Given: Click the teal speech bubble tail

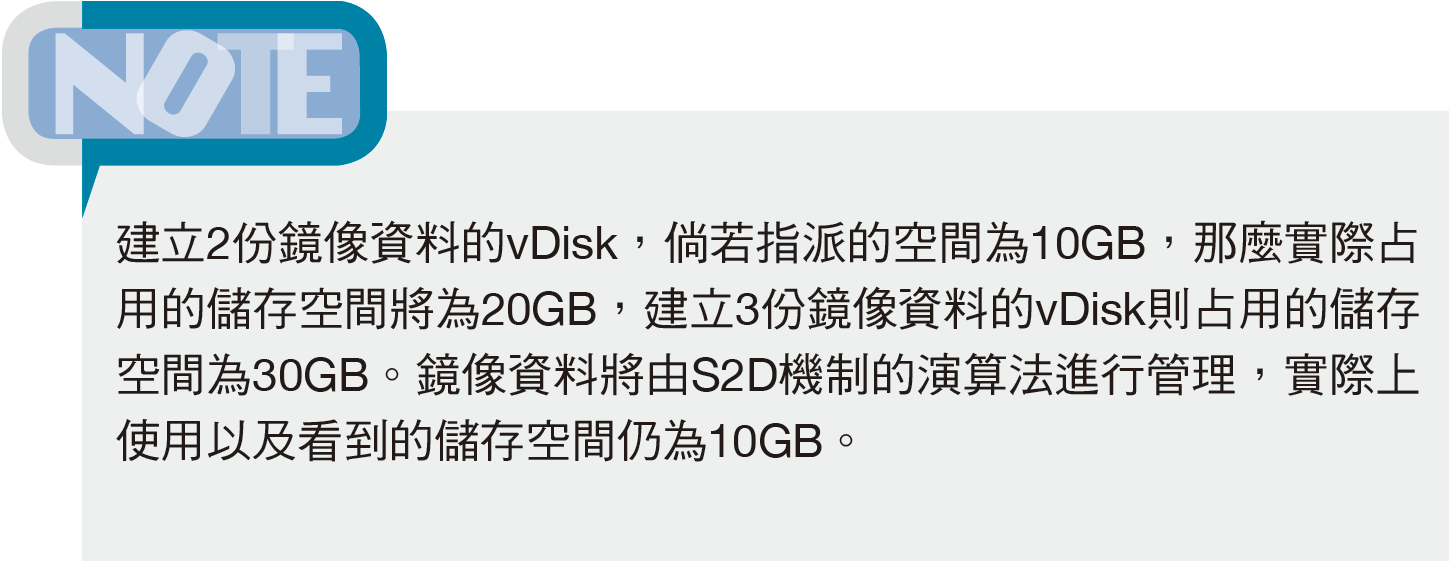Looking at the screenshot, I should [92, 188].
